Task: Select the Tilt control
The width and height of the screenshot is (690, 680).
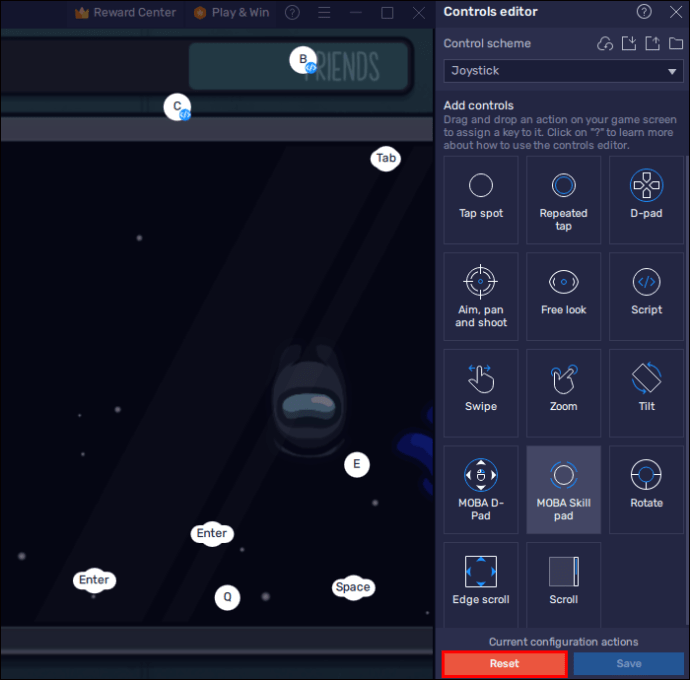Action: coord(646,393)
